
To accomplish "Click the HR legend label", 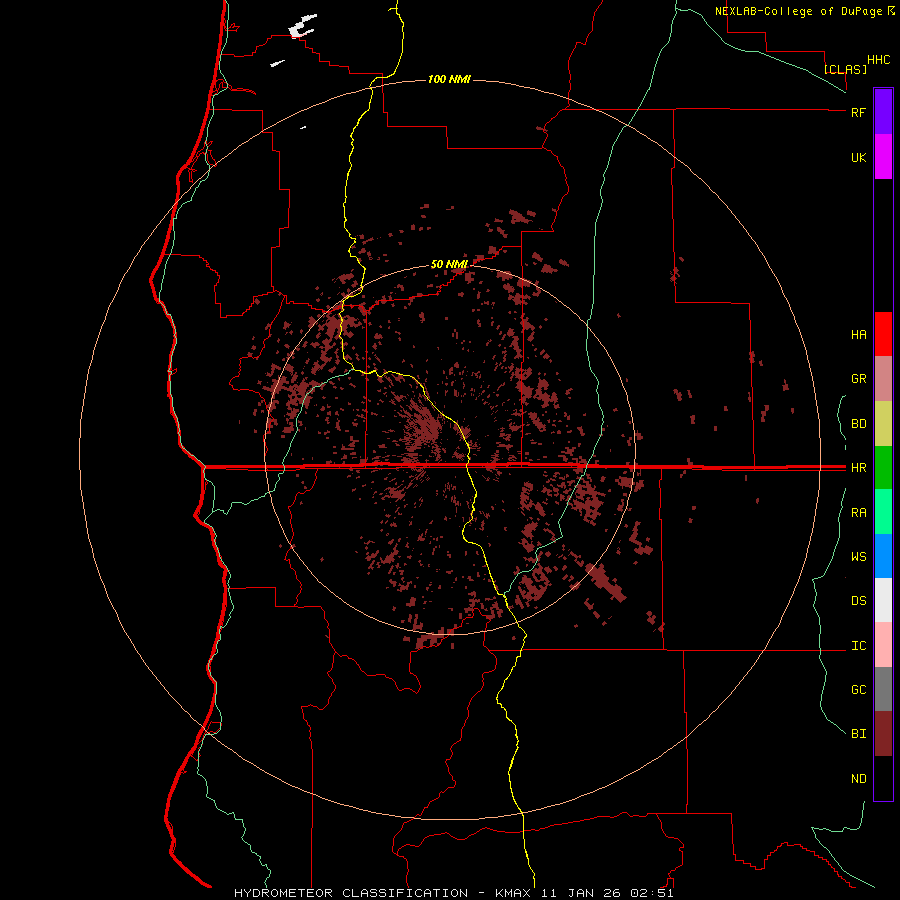I will click(x=858, y=468).
